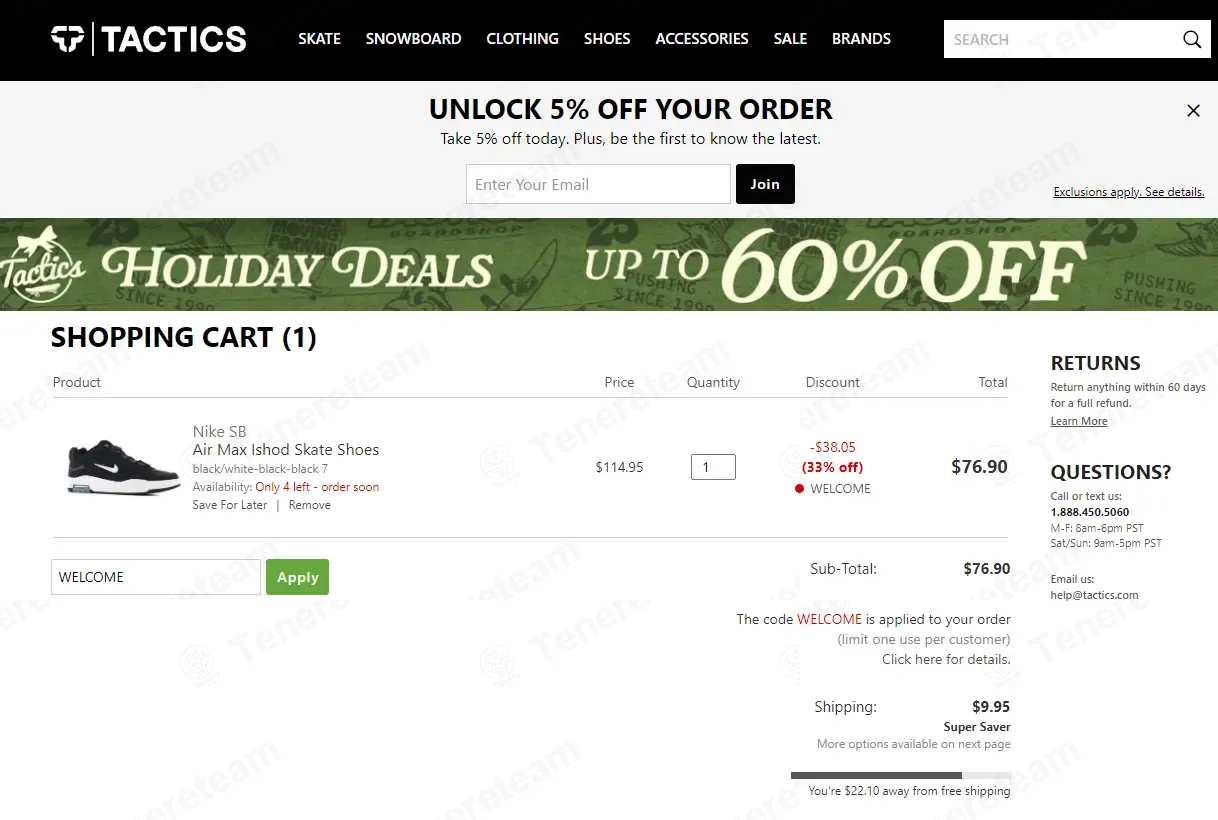The height and width of the screenshot is (820, 1218).
Task: Go to the Sale section
Action: click(790, 39)
